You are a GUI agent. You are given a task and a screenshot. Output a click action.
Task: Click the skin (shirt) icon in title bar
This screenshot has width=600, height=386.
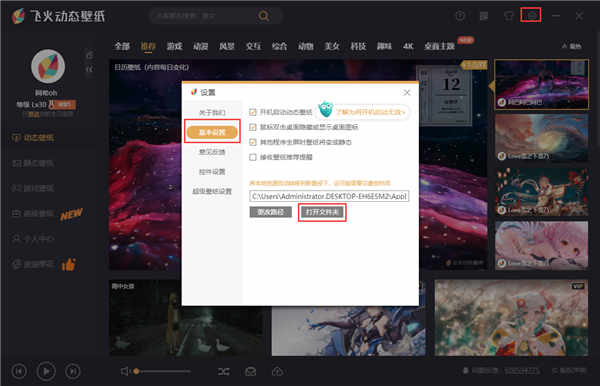coord(508,16)
